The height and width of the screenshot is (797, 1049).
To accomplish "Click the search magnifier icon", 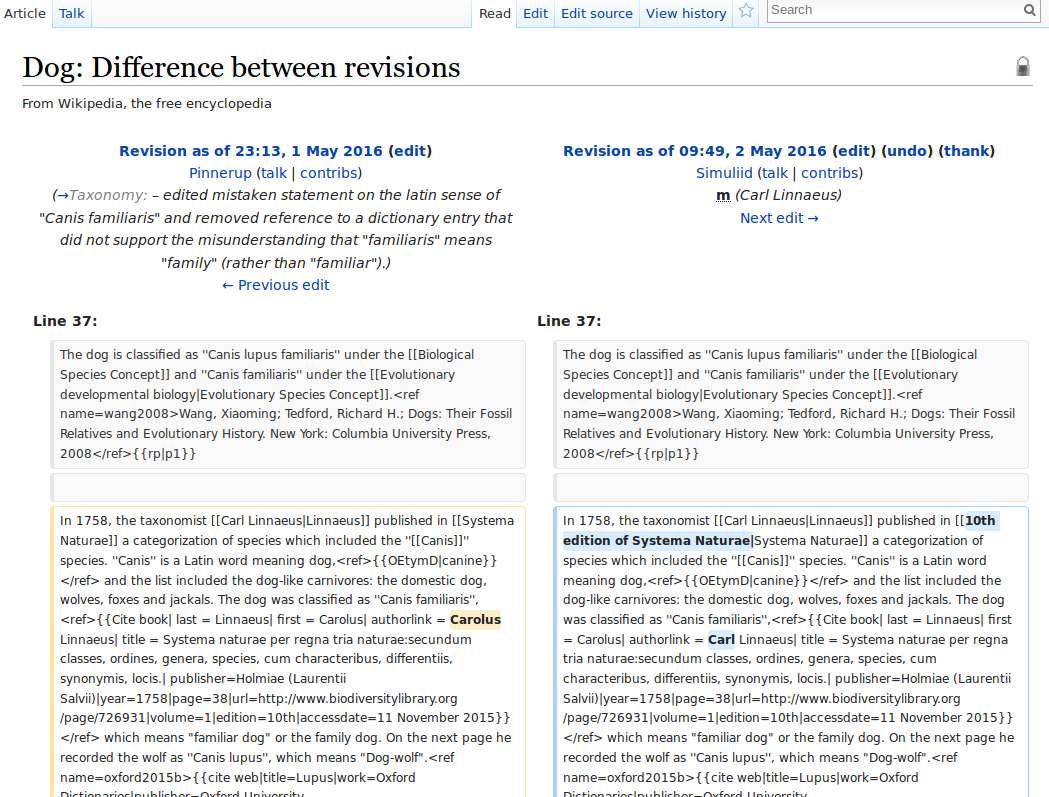I will pos(1030,10).
